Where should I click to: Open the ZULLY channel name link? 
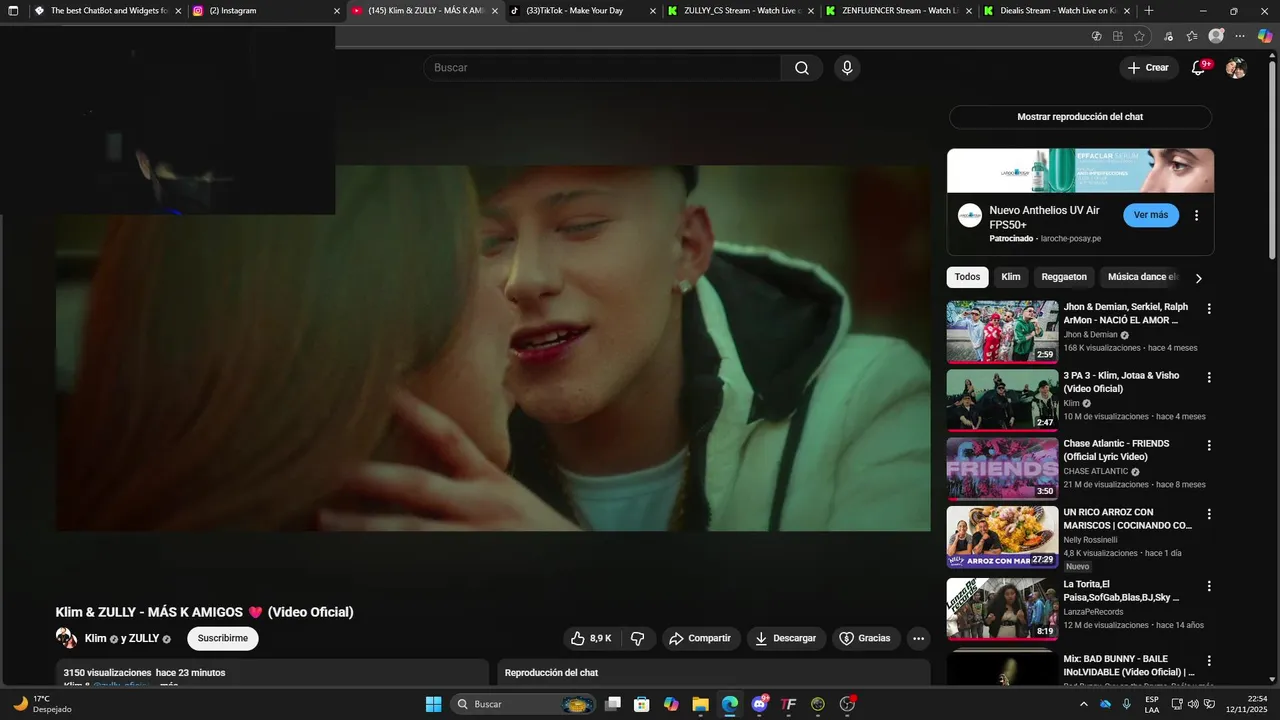[x=143, y=638]
